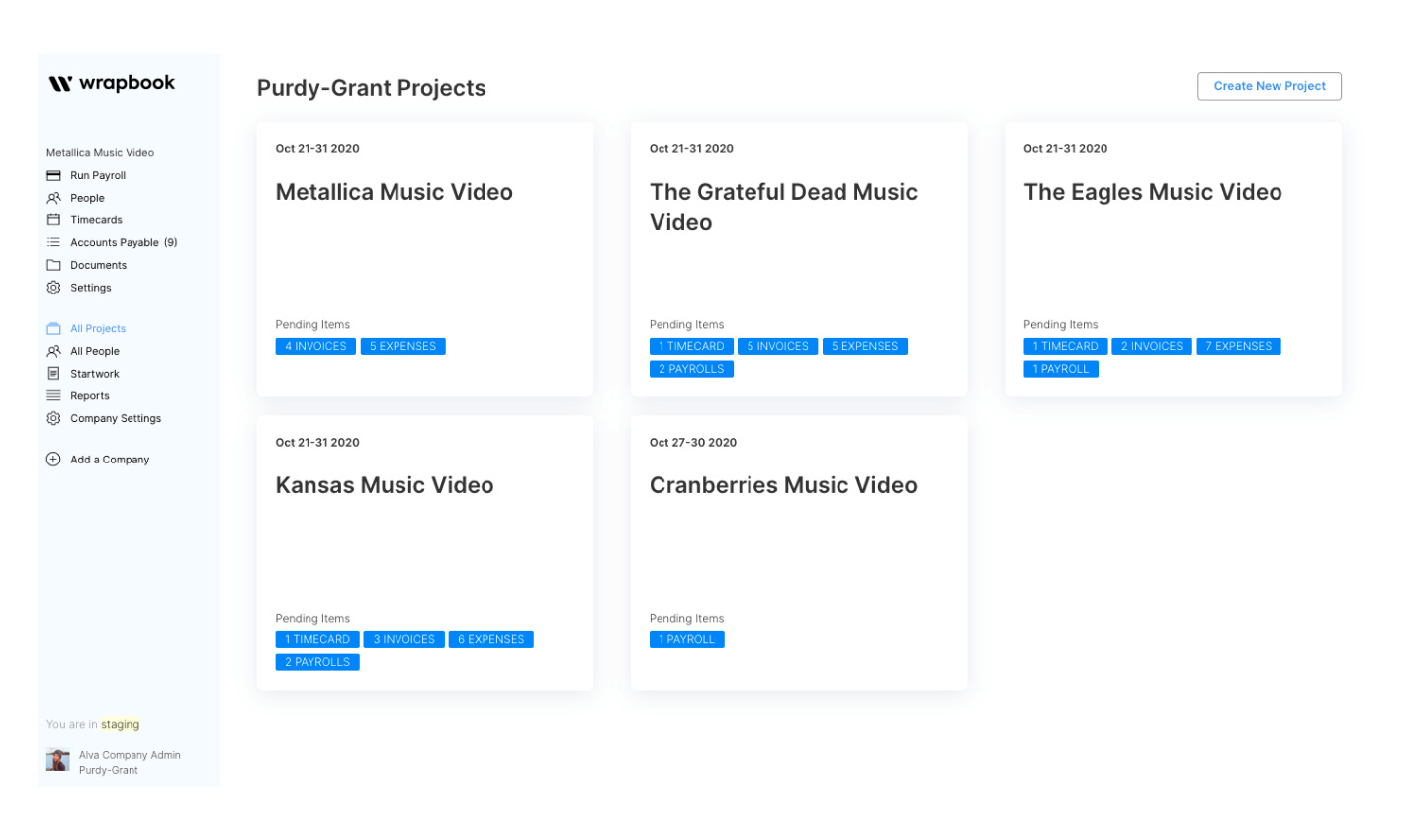This screenshot has height=840, width=1412.
Task: Click the All People icon
Action: coord(54,351)
